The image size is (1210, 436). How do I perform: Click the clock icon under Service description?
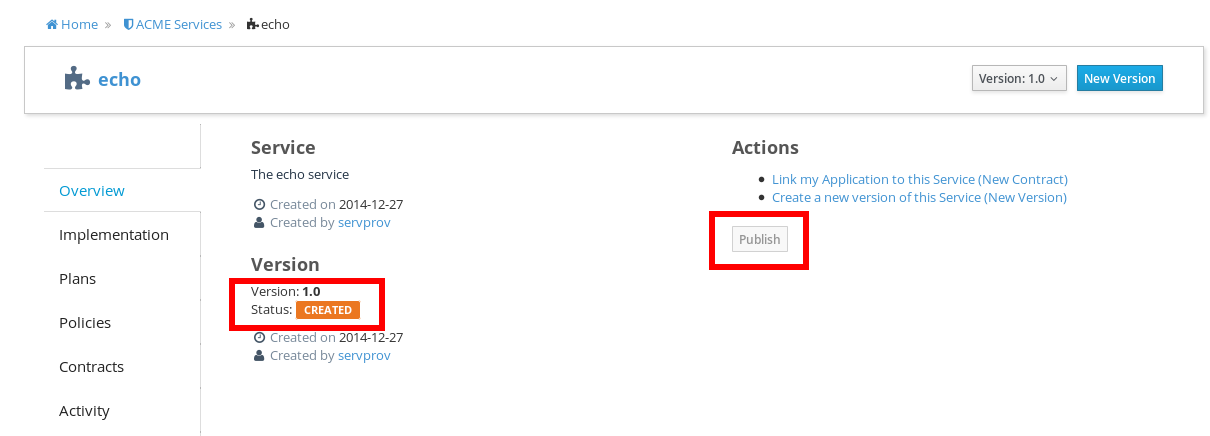pyautogui.click(x=260, y=204)
